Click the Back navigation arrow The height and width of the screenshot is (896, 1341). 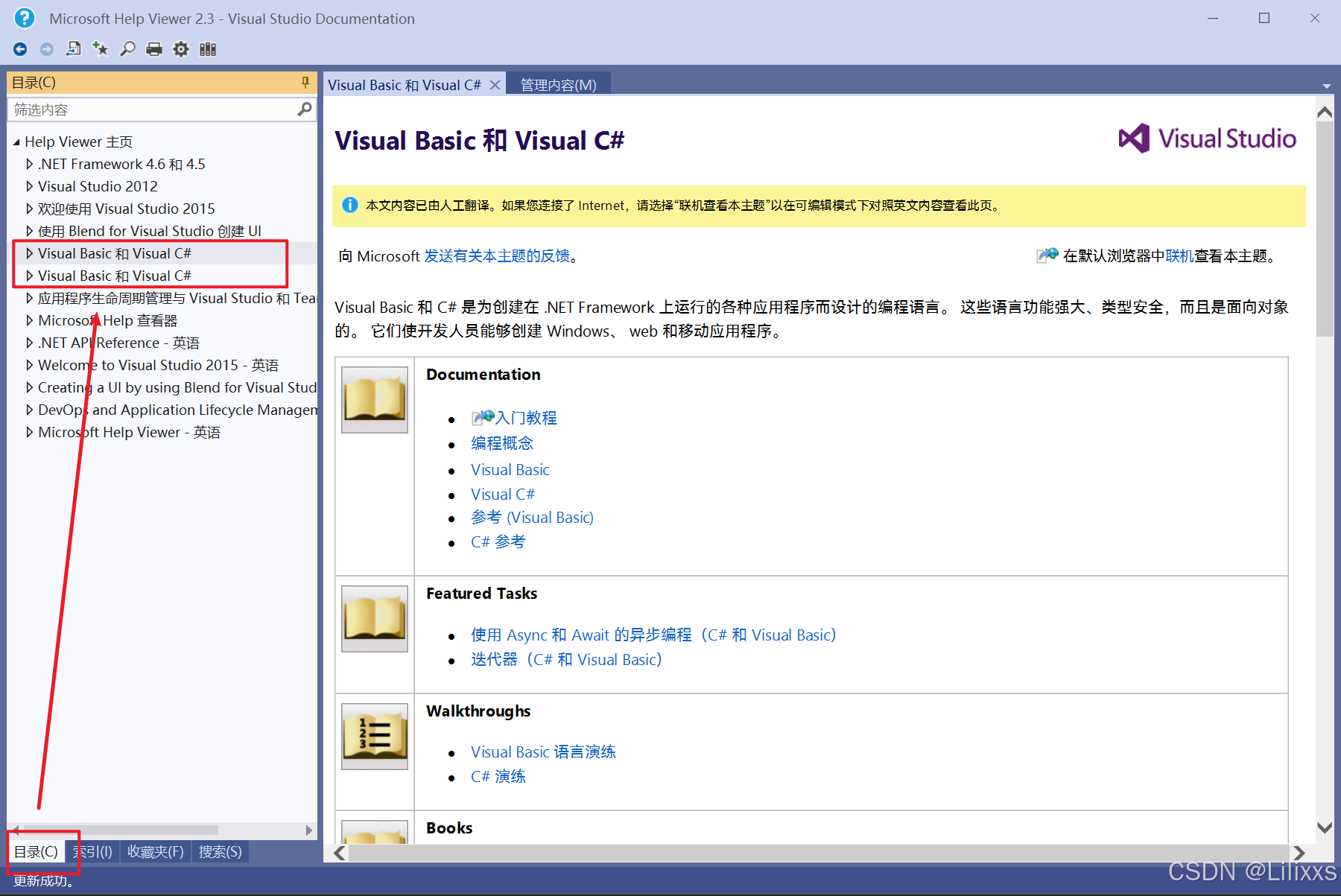[x=20, y=49]
